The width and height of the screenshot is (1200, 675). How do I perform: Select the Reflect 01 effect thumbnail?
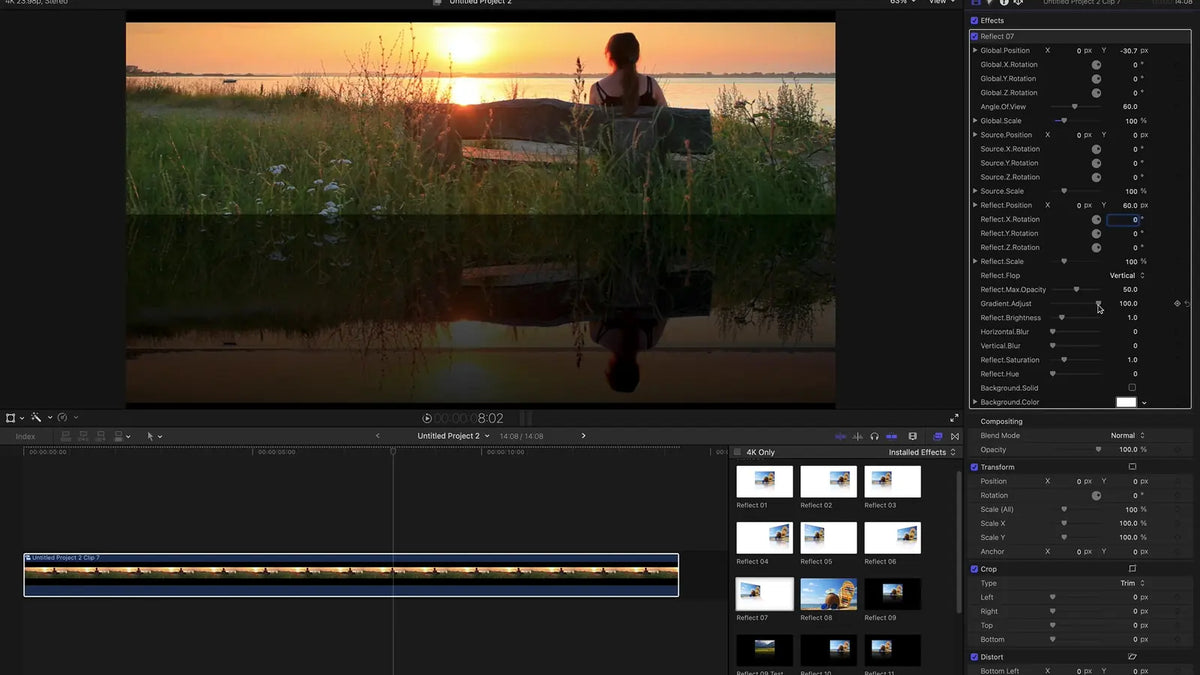coord(765,481)
